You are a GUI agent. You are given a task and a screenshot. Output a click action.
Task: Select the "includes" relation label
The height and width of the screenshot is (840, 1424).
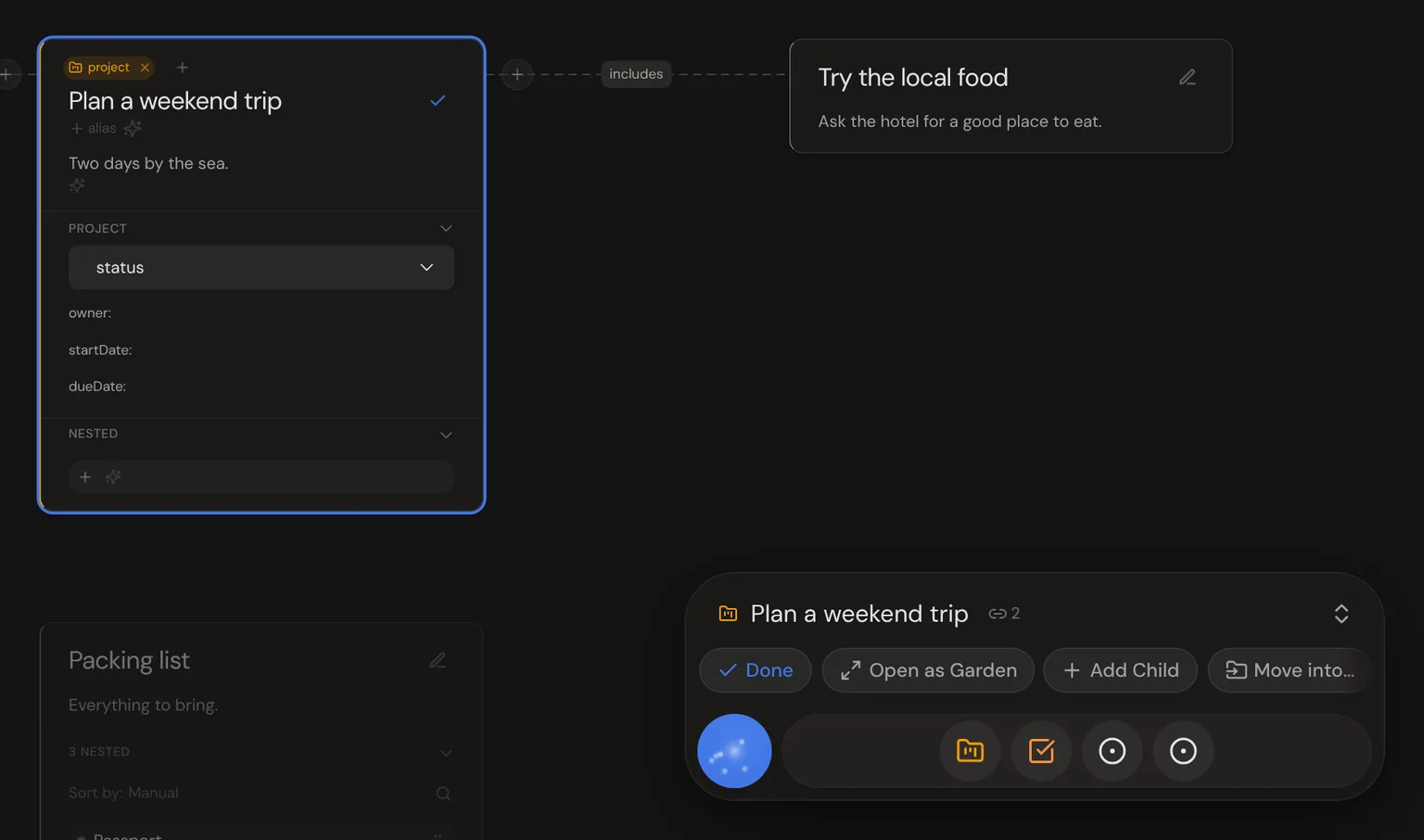(x=636, y=74)
